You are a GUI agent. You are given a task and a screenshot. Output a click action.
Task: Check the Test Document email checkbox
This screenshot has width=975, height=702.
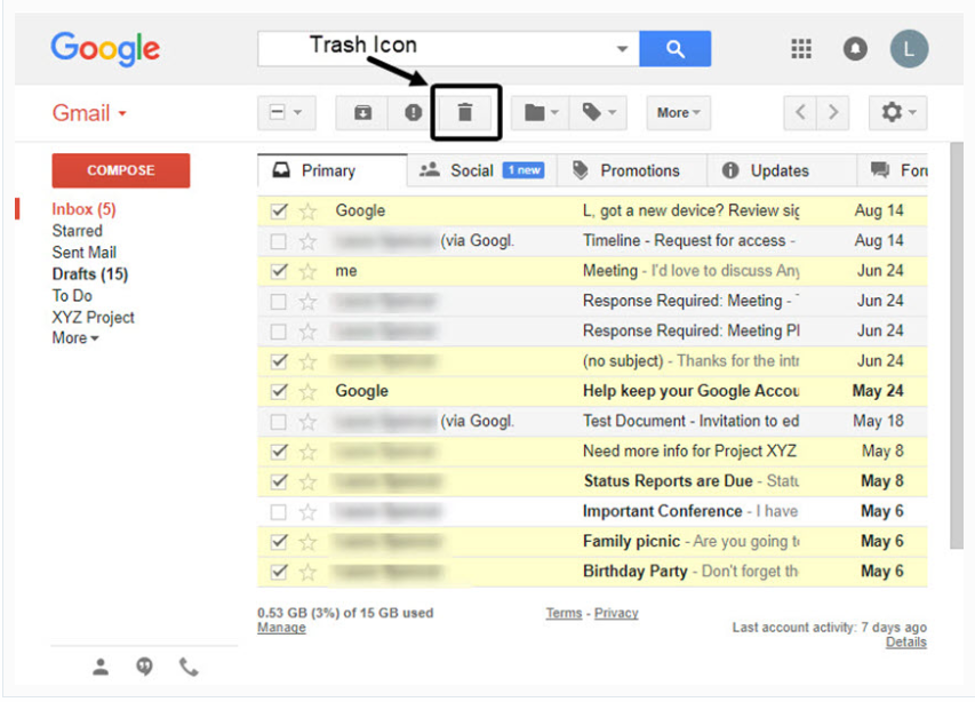point(279,422)
